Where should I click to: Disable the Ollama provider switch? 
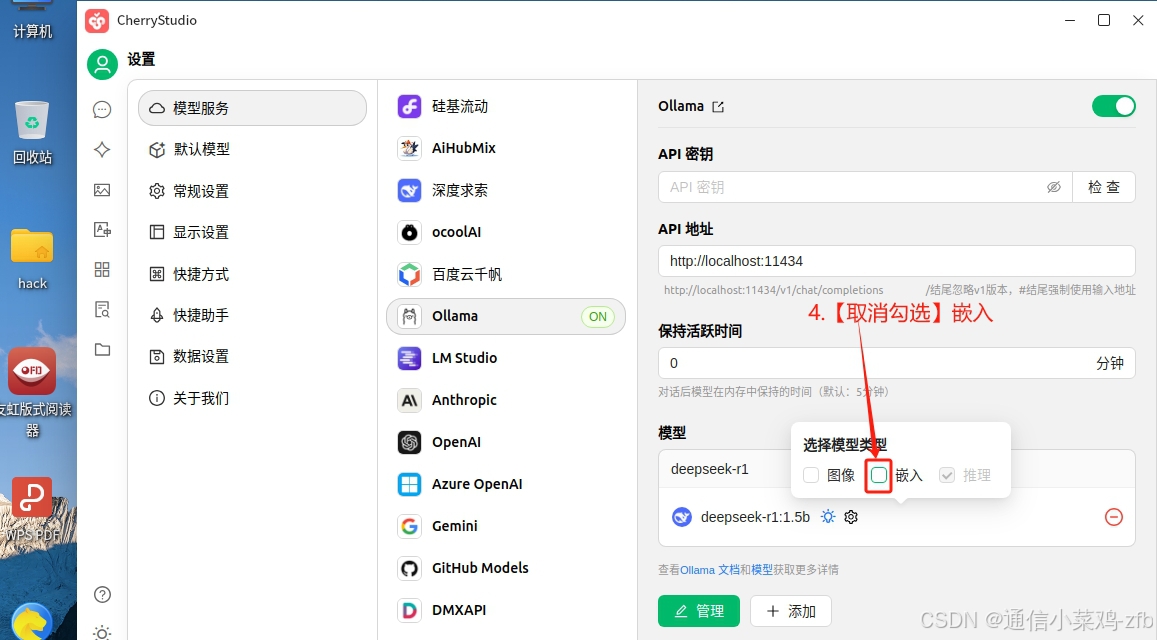pos(1113,106)
